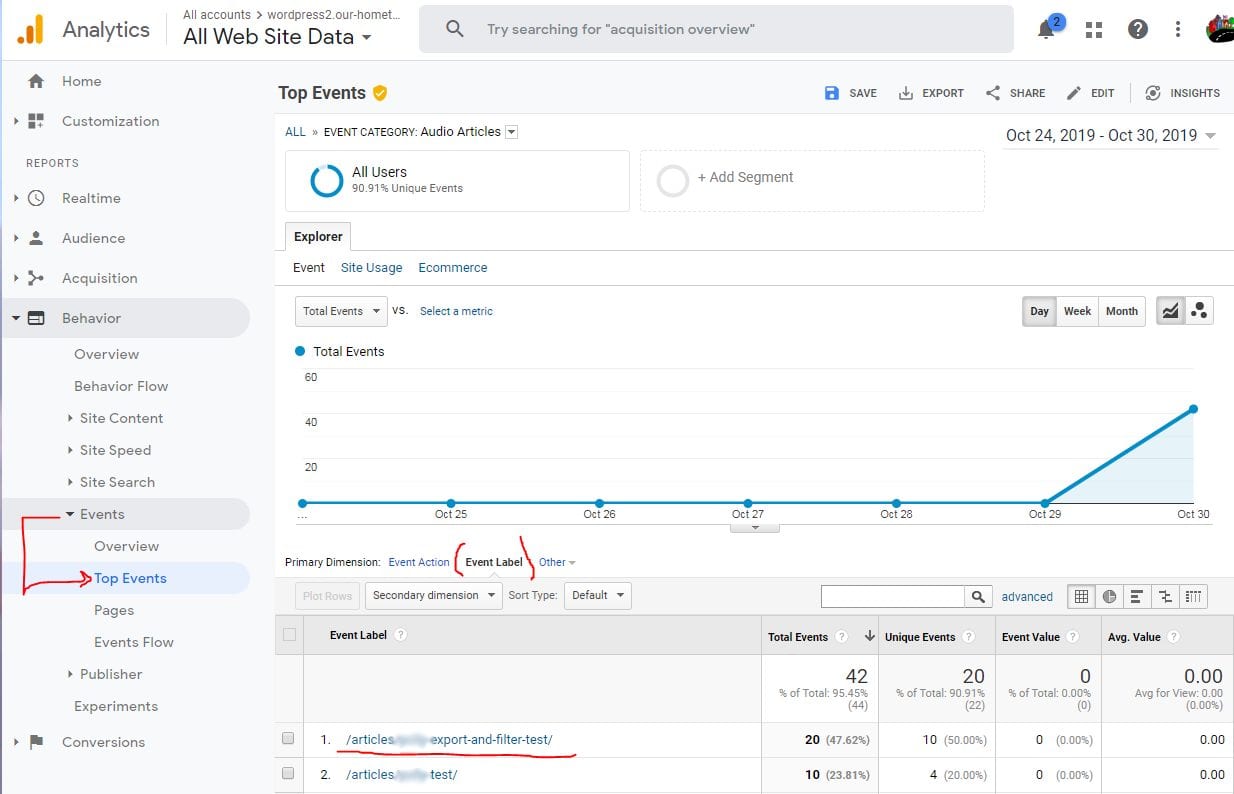The width and height of the screenshot is (1234, 794).
Task: Switch chart to line chart view
Action: 1169,311
